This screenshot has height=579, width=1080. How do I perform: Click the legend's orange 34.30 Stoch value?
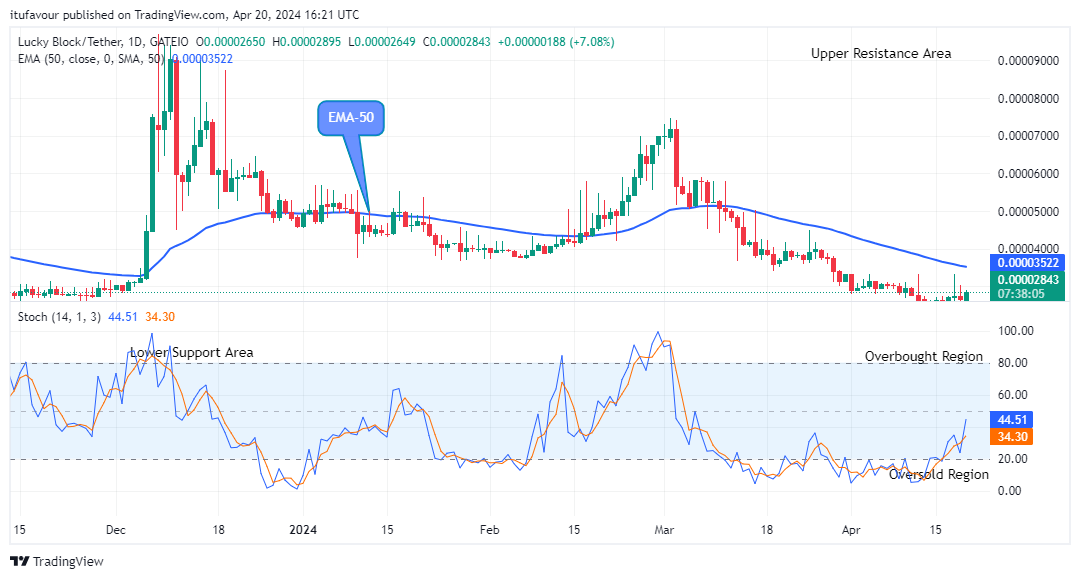[x=160, y=317]
